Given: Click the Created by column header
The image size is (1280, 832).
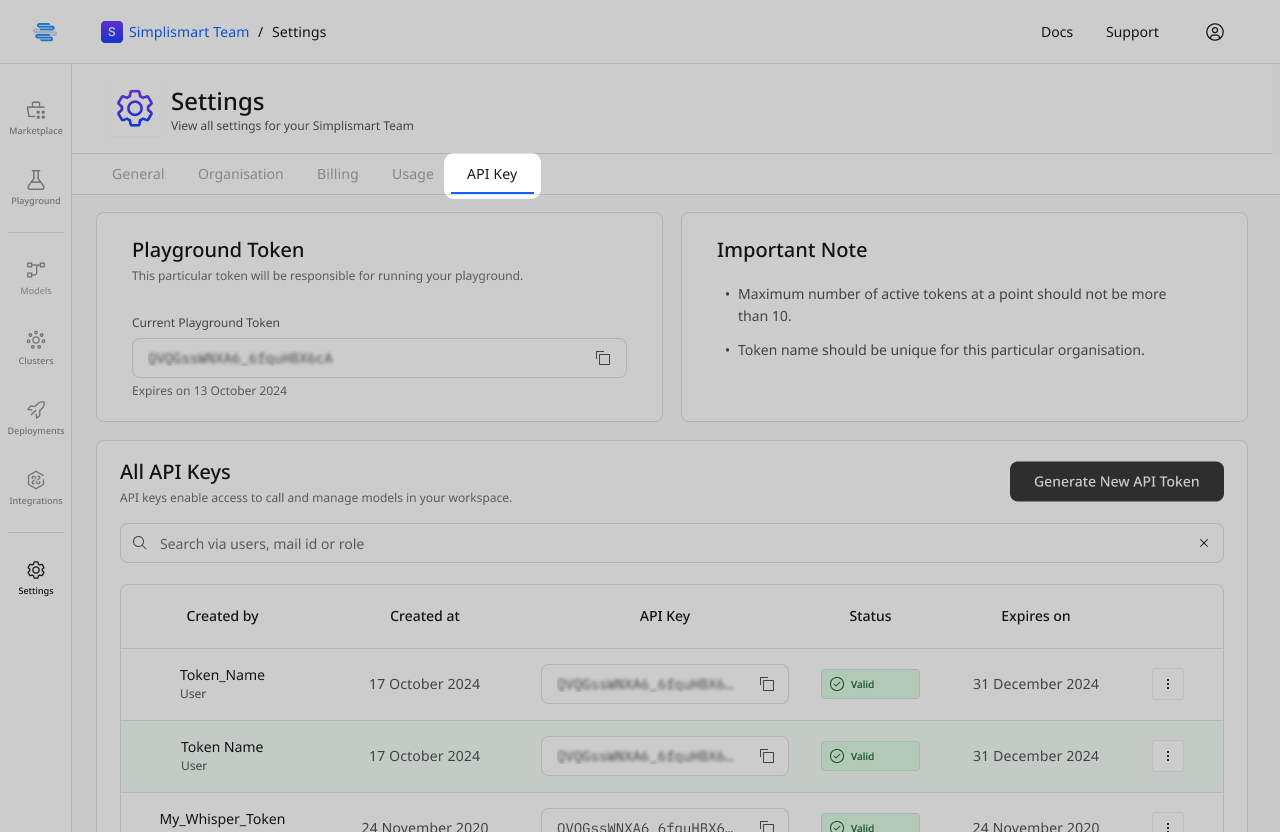Looking at the screenshot, I should coord(223,616).
